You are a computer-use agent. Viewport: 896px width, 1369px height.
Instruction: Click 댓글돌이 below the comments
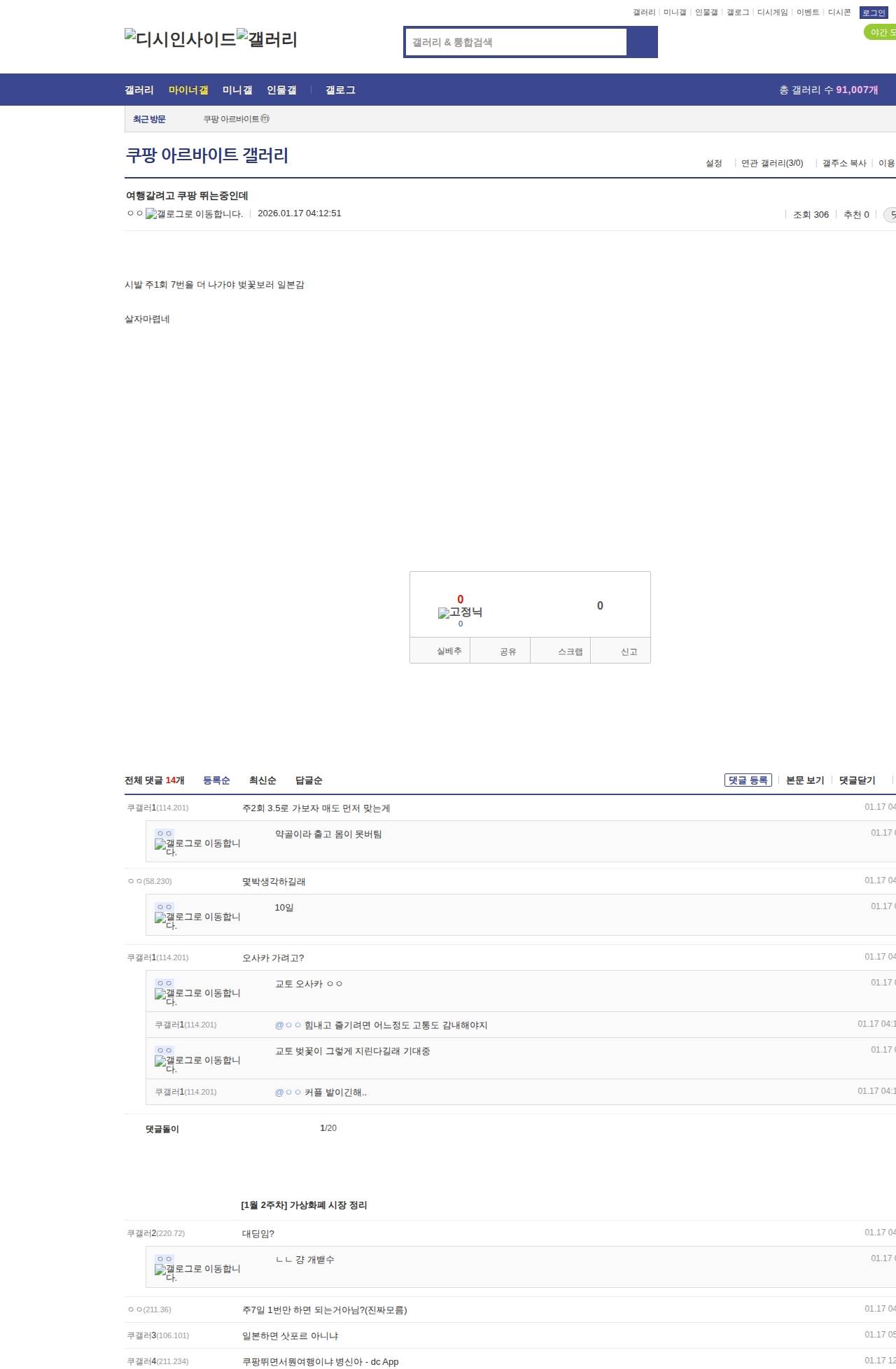pos(162,1129)
